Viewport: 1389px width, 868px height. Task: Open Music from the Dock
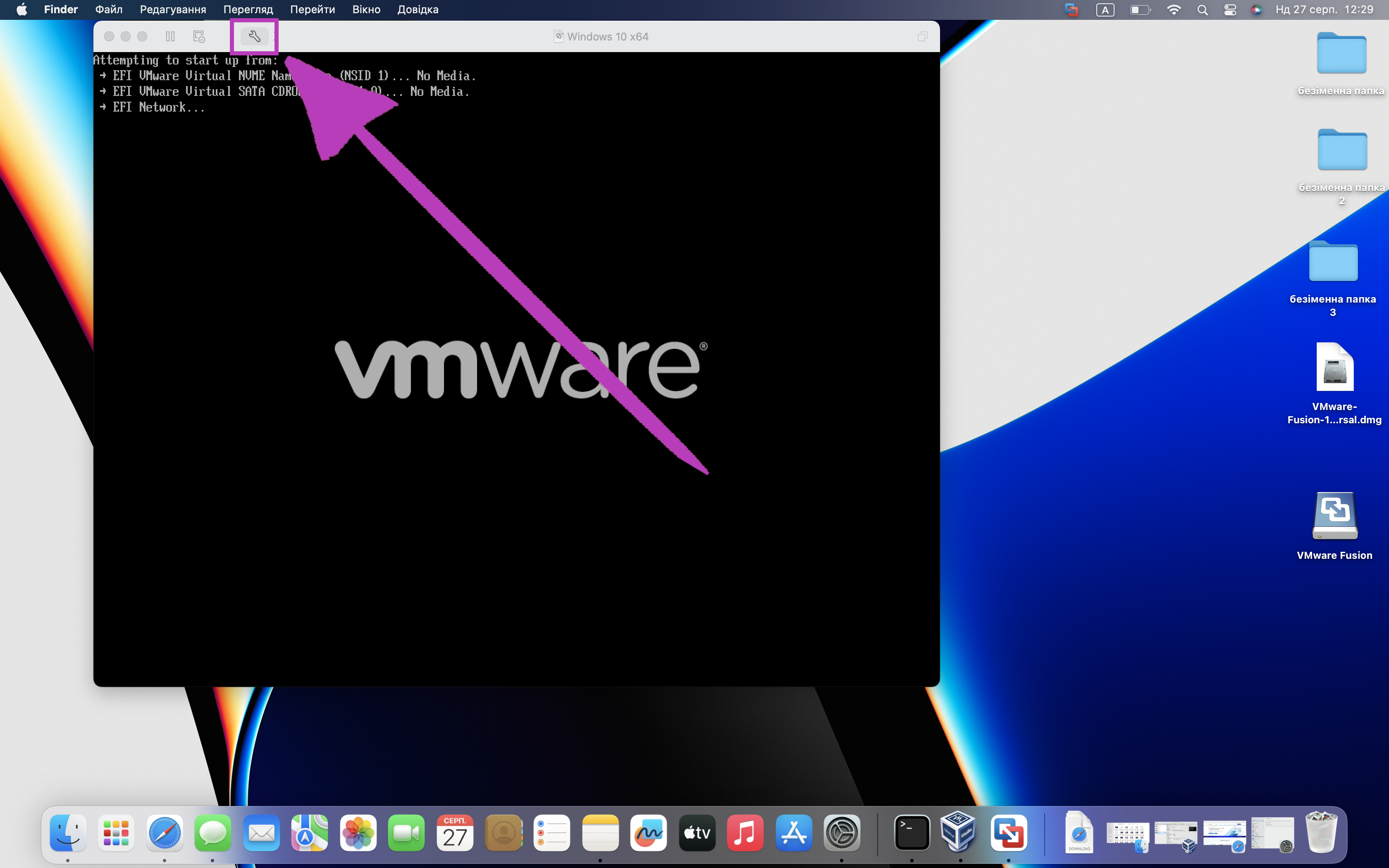pos(745,832)
